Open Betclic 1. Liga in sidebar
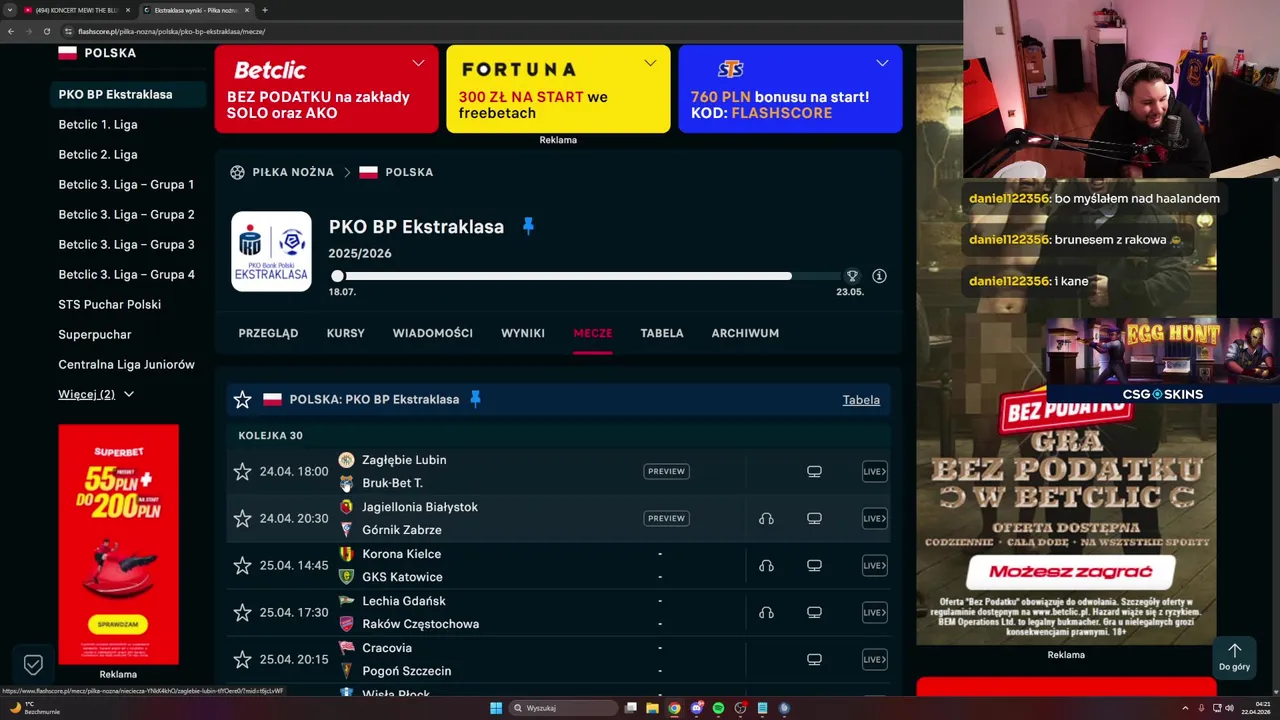Viewport: 1280px width, 720px height. [98, 124]
